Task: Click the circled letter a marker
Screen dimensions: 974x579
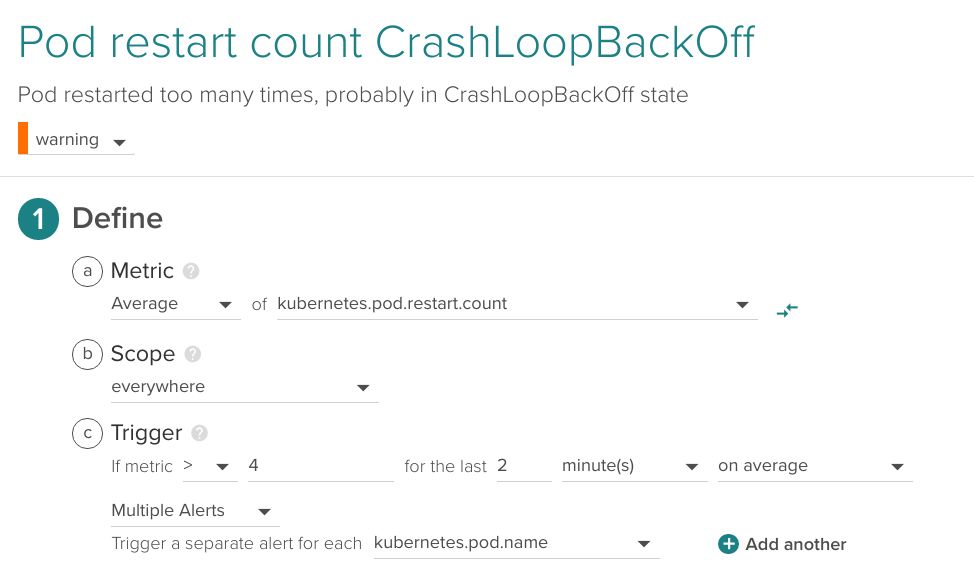Action: click(x=88, y=271)
